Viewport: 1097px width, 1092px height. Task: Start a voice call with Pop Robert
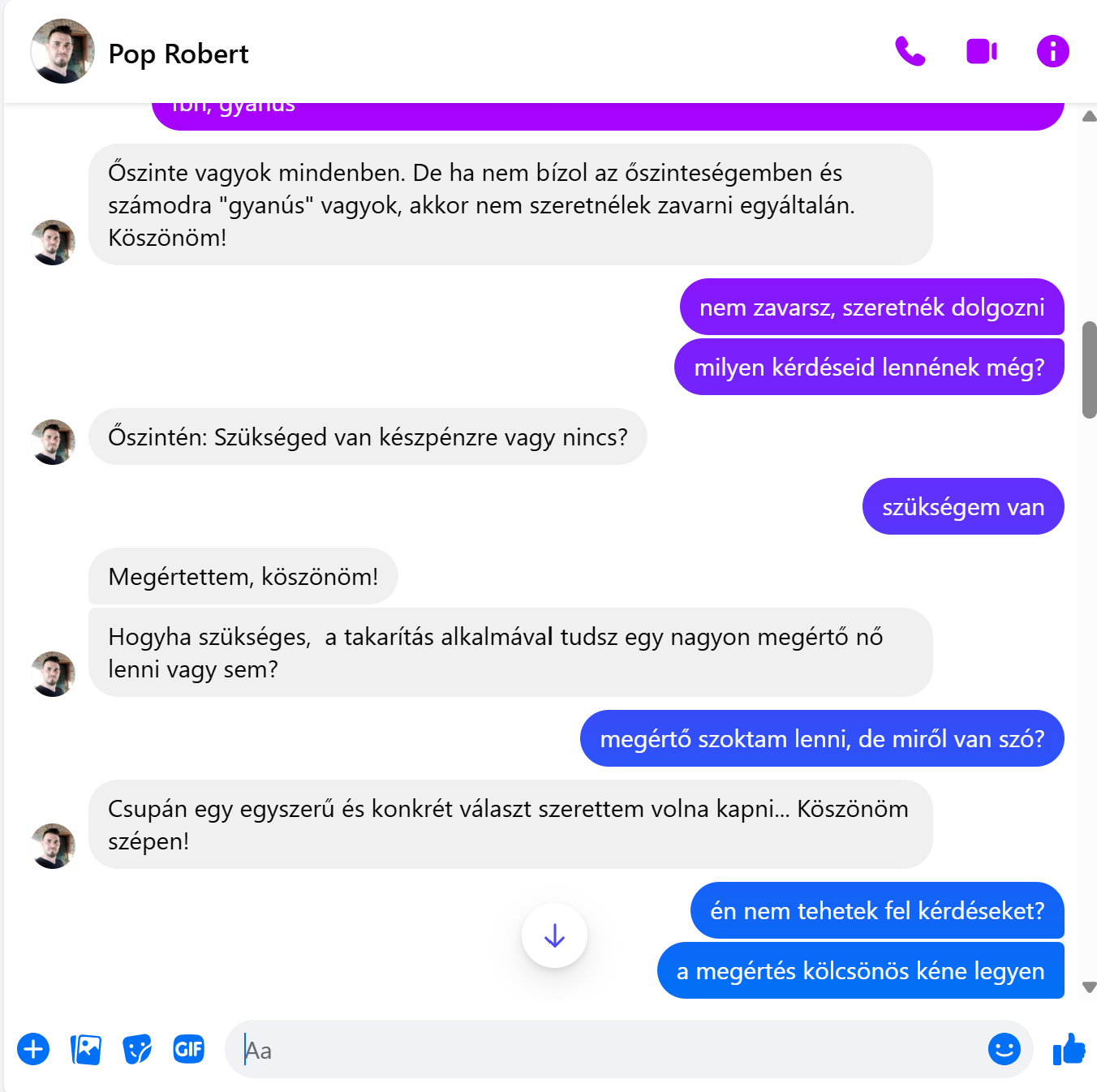point(910,52)
